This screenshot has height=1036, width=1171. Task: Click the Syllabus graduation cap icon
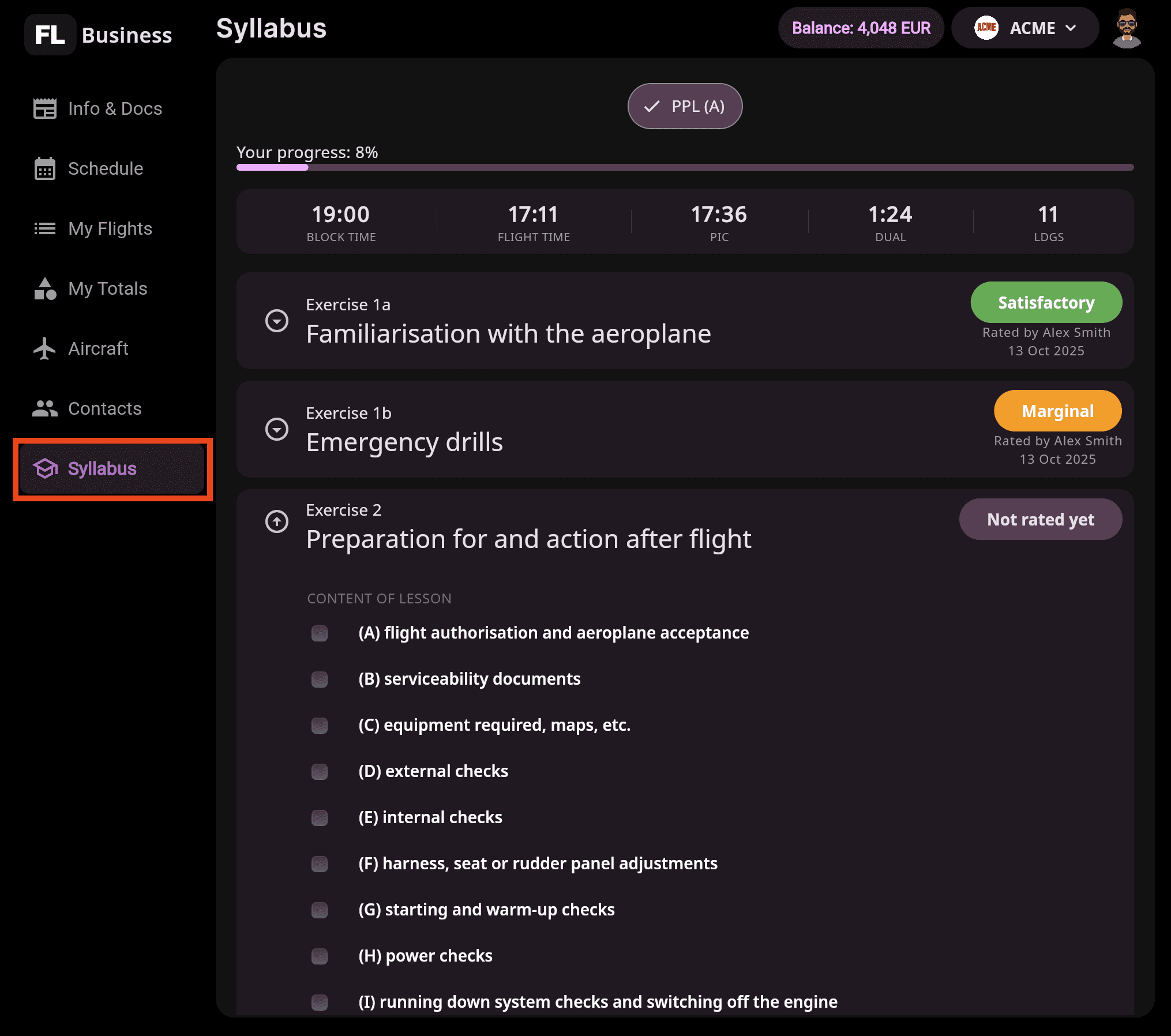(x=45, y=468)
